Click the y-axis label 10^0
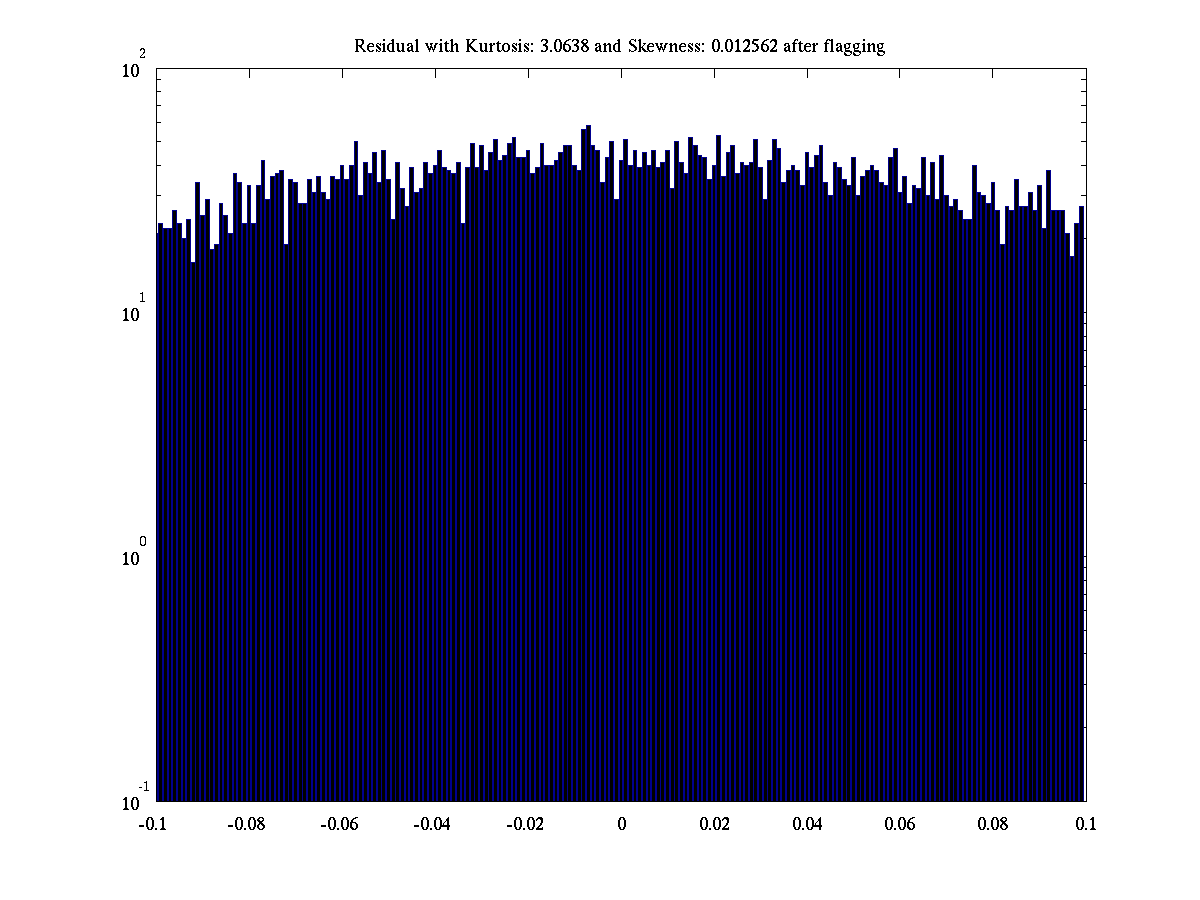The image size is (1200, 900). pyautogui.click(x=135, y=557)
